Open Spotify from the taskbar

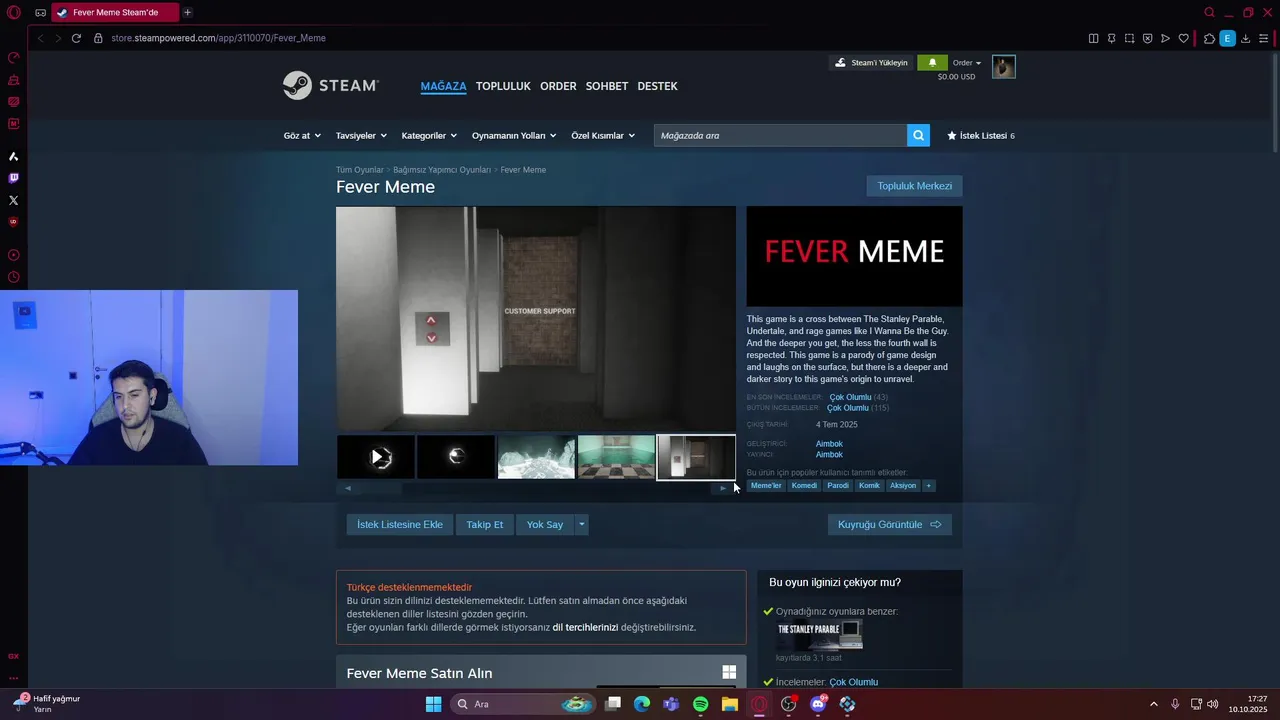click(700, 704)
